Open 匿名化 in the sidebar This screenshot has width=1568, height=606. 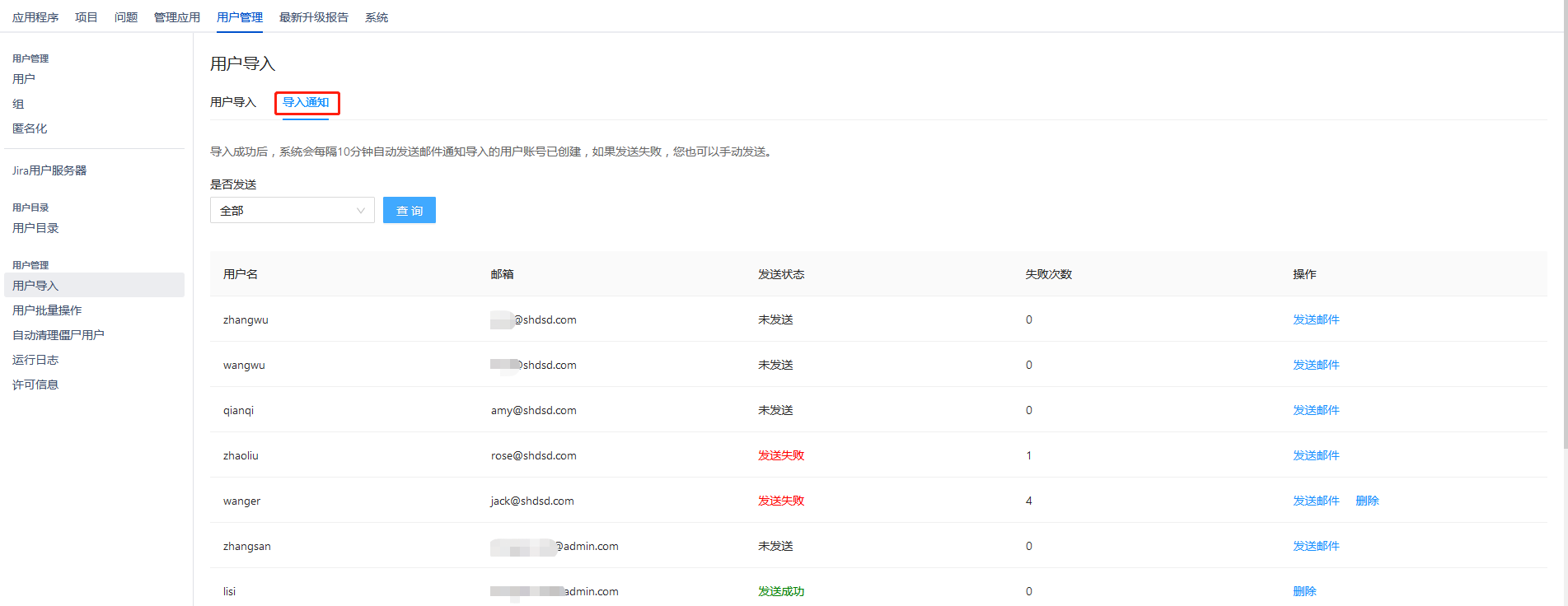[30, 128]
